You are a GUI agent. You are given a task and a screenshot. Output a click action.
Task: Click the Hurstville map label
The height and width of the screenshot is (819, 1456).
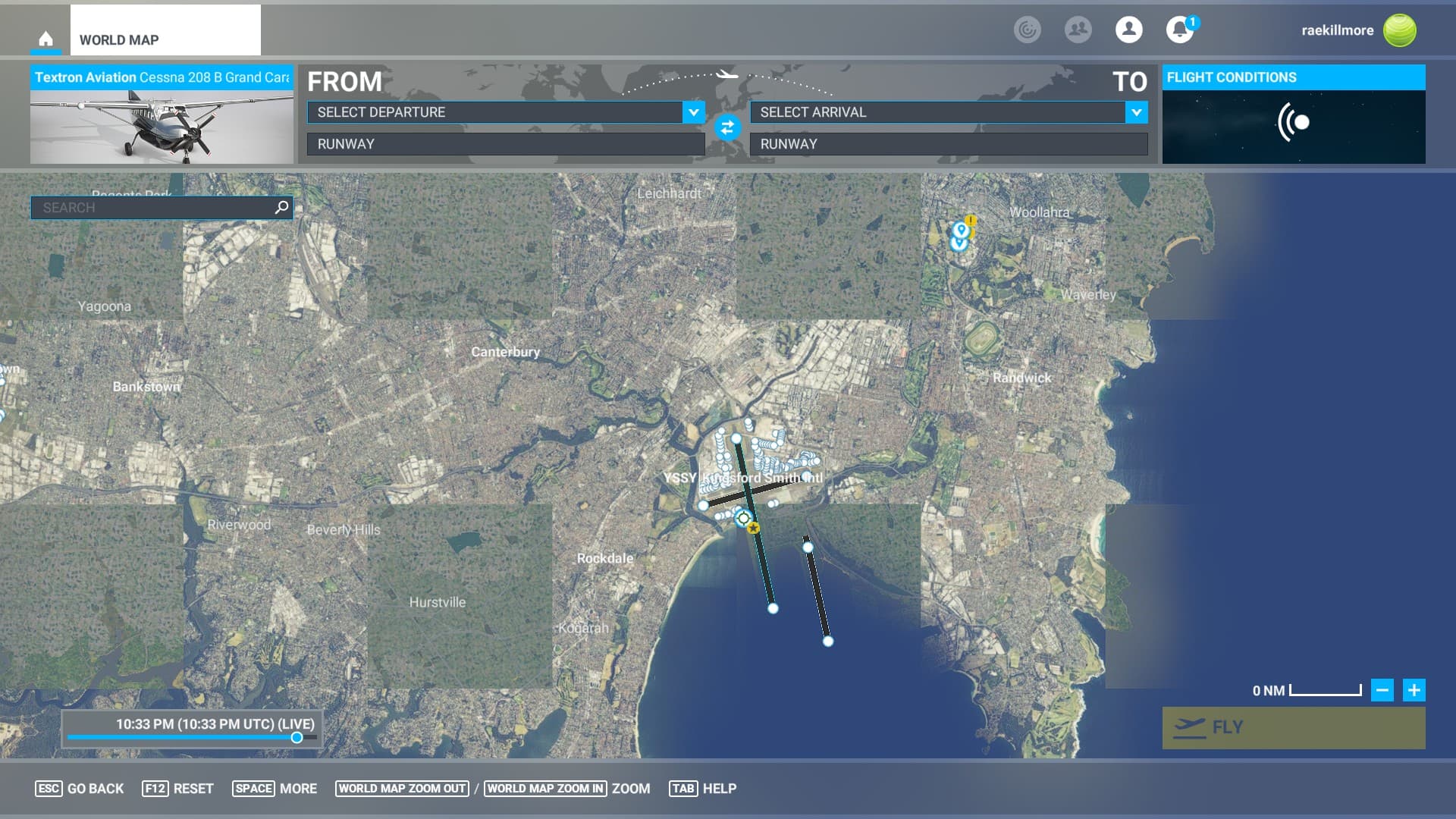pos(438,602)
